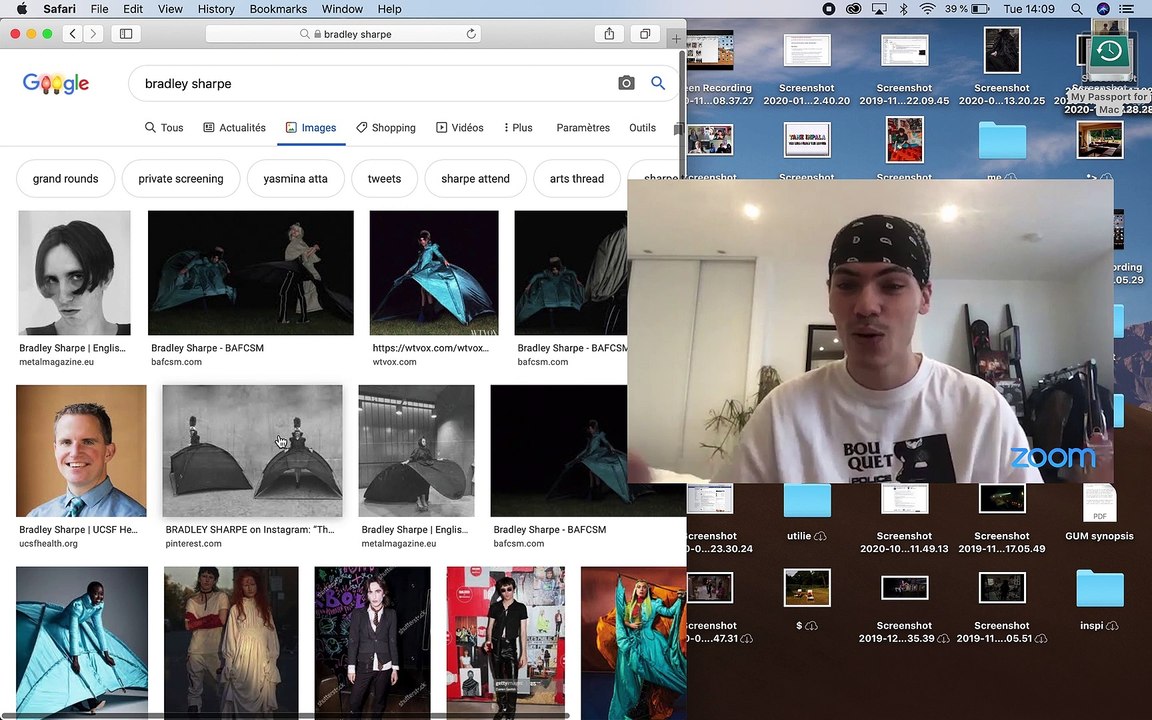Viewport: 1152px width, 720px height.
Task: Switch to the Shopping tab
Action: tap(386, 127)
